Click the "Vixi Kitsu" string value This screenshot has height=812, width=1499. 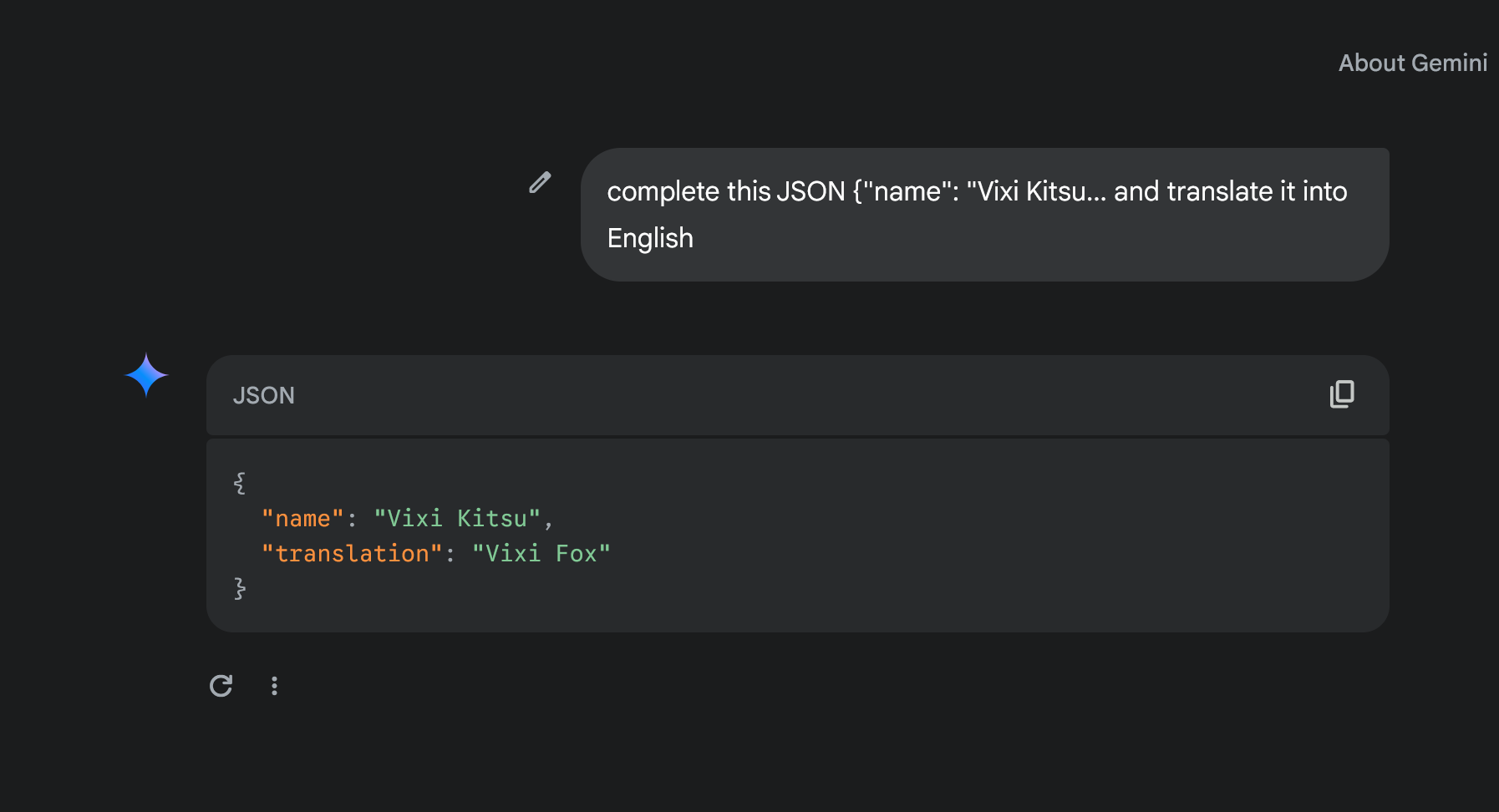[x=457, y=519]
